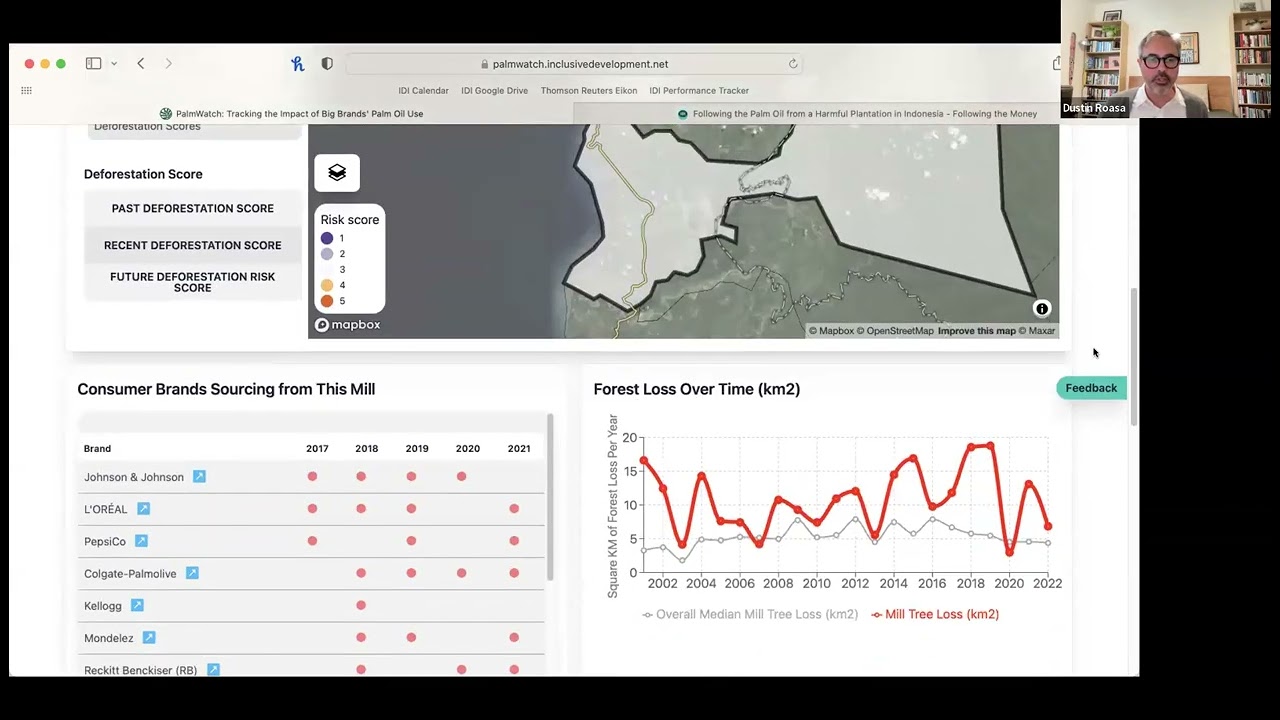Click PepsiCo 2021 sourcing dot
This screenshot has height=720, width=1280.
514,541
